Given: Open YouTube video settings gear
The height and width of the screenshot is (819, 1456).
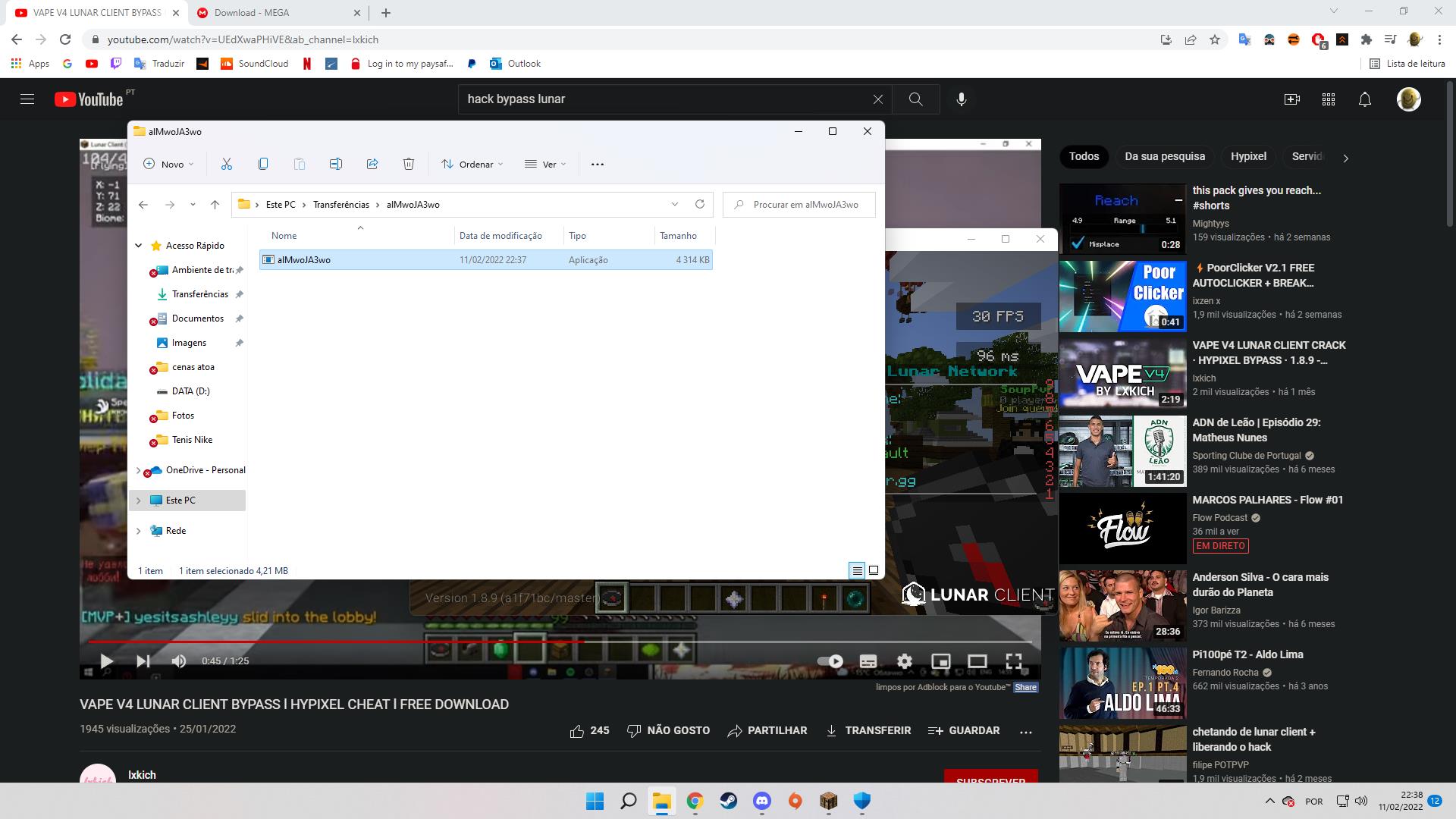Looking at the screenshot, I should 904,661.
